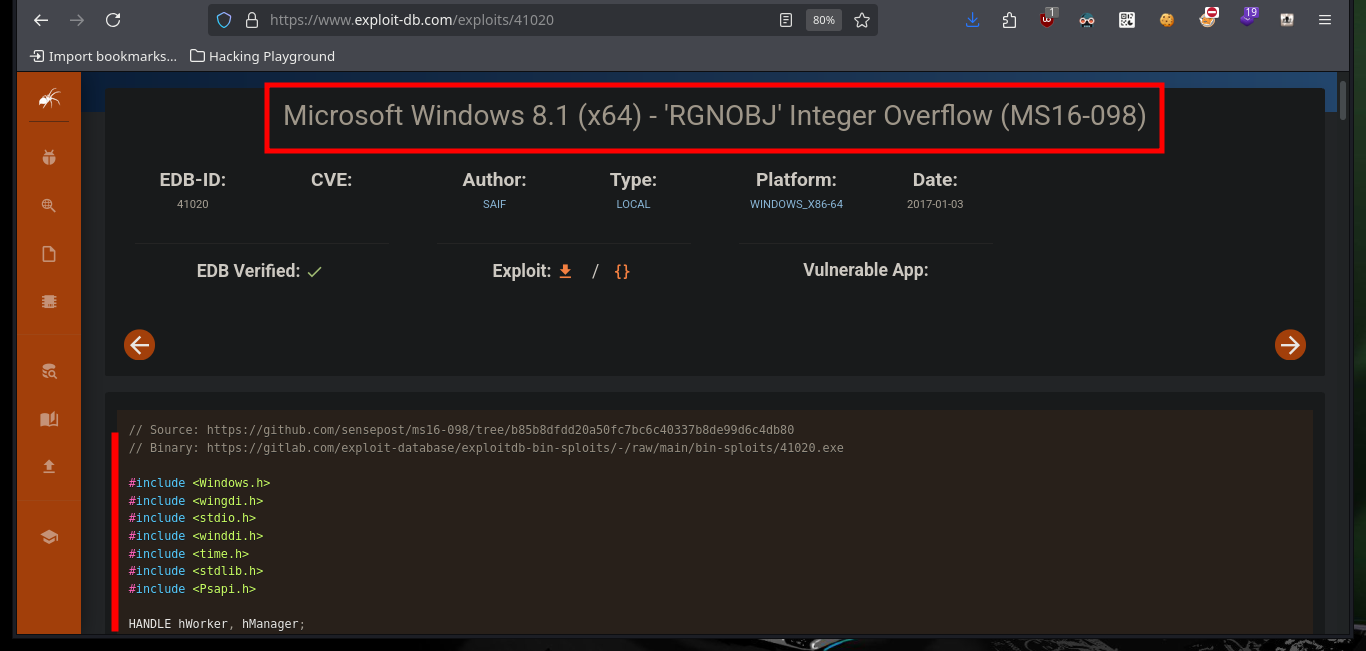Open the GHDB search sidebar icon
The height and width of the screenshot is (651, 1366).
tap(49, 206)
